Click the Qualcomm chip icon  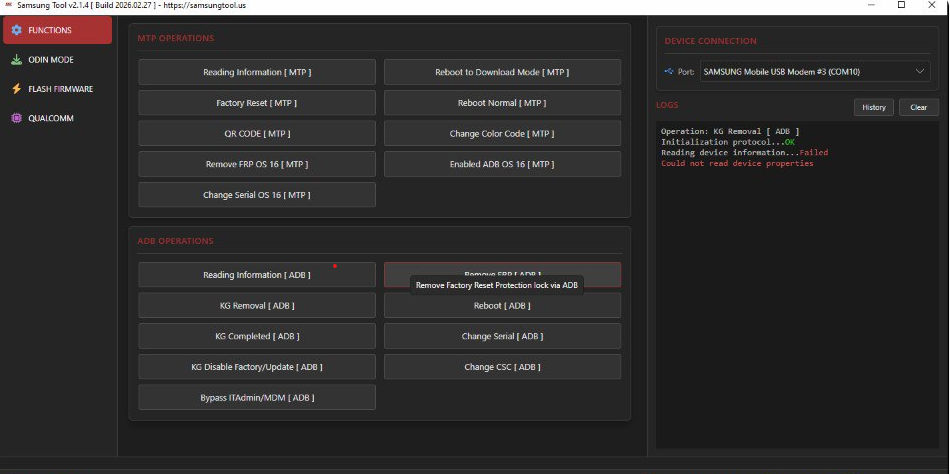[x=16, y=118]
